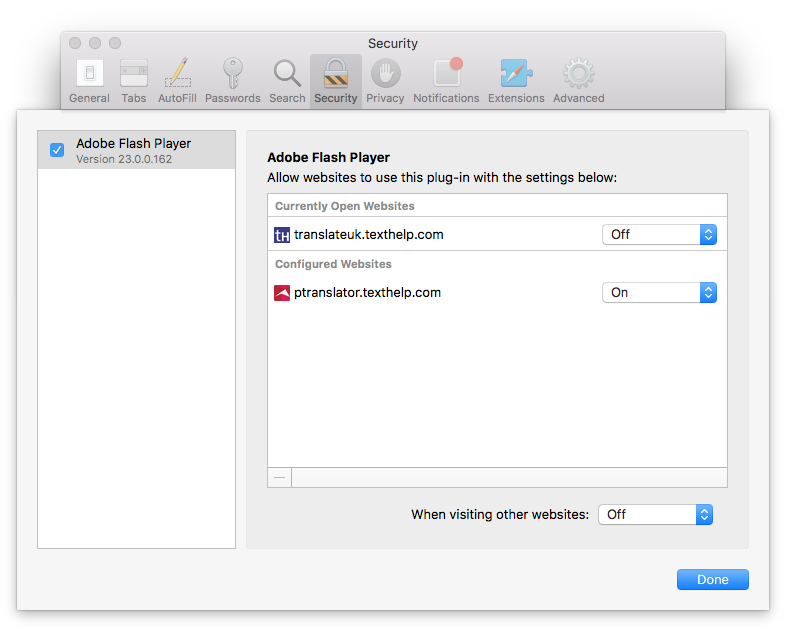Click the Done button
The image size is (786, 631).
coord(713,579)
